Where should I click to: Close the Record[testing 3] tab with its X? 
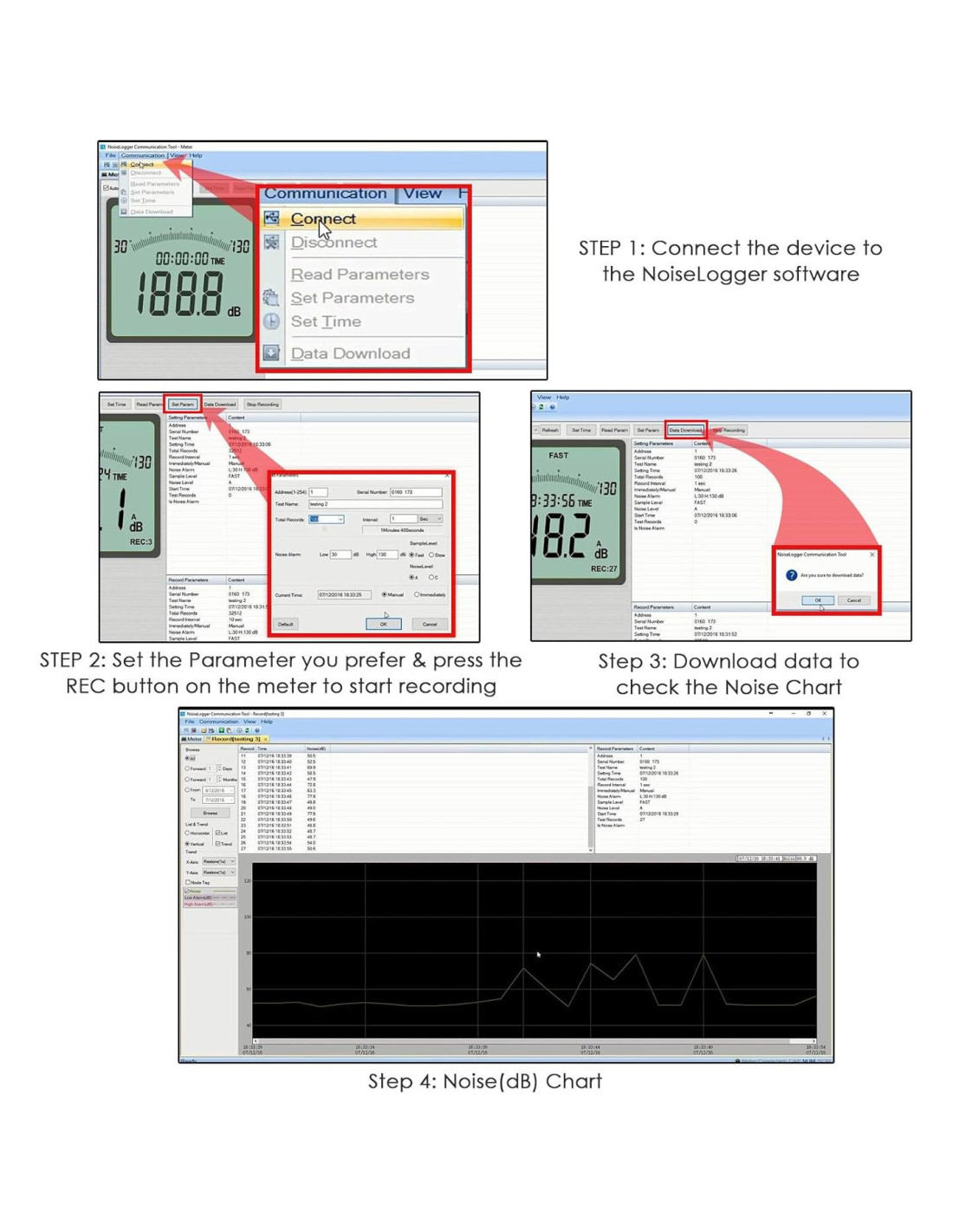coord(266,739)
